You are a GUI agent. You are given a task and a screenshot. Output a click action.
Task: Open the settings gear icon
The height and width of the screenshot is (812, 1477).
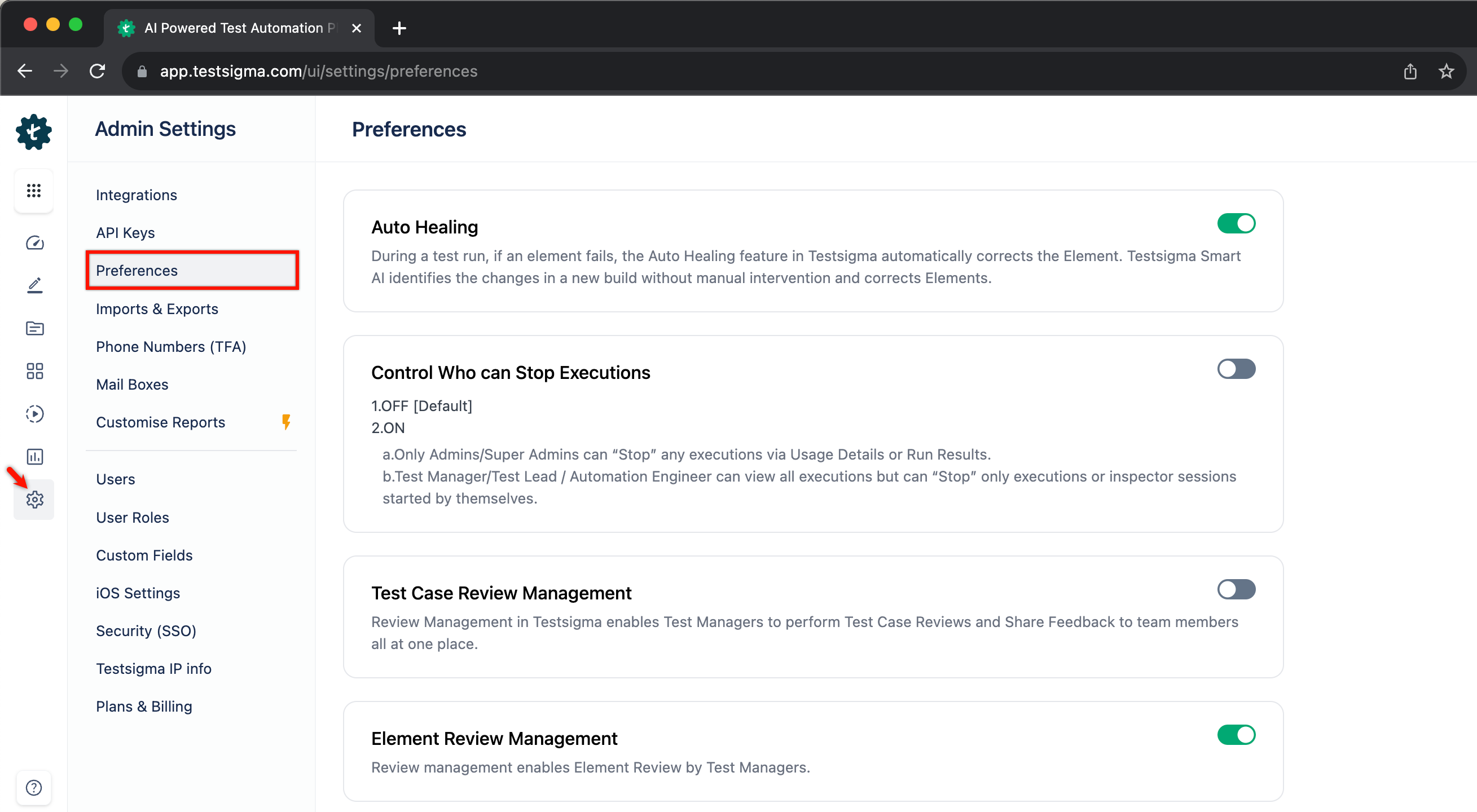tap(34, 500)
